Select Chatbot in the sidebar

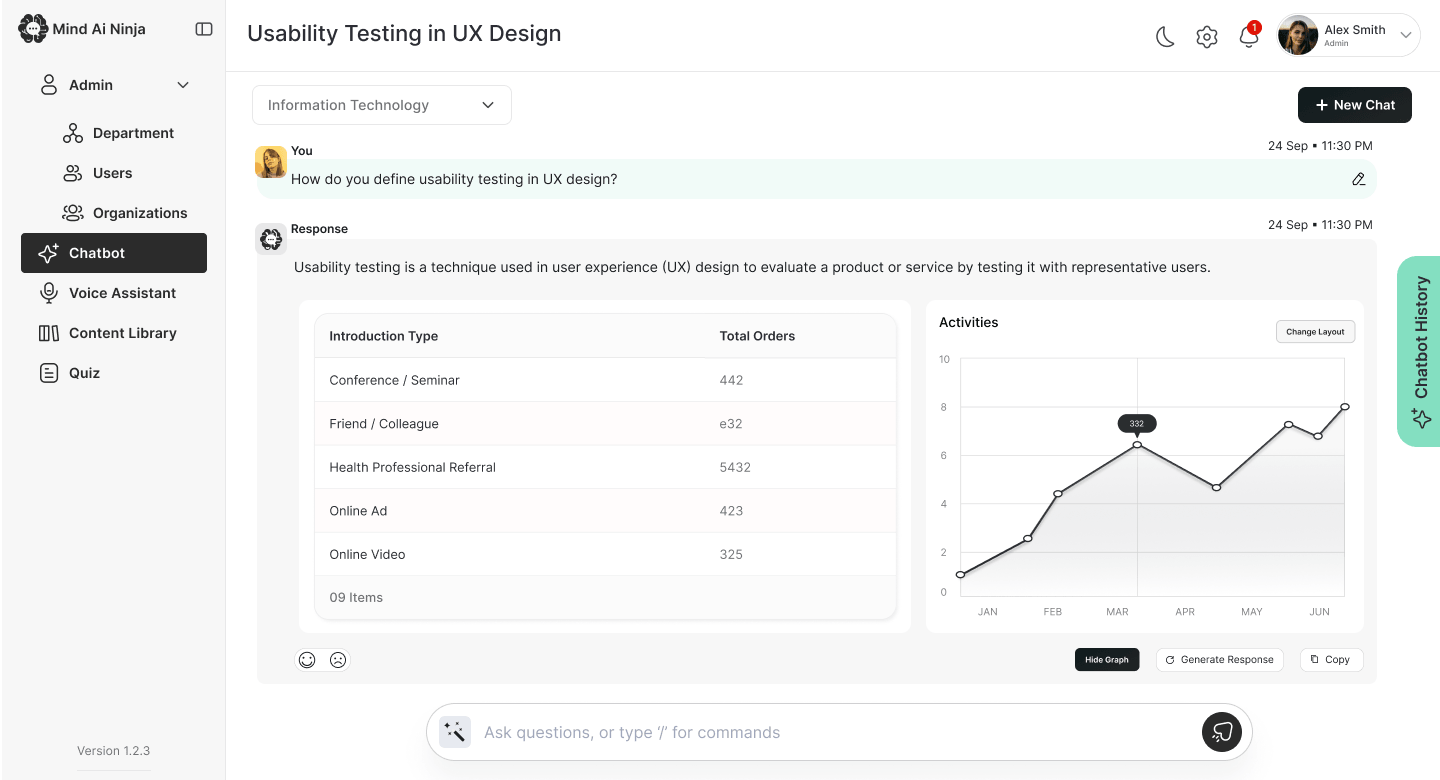(114, 253)
